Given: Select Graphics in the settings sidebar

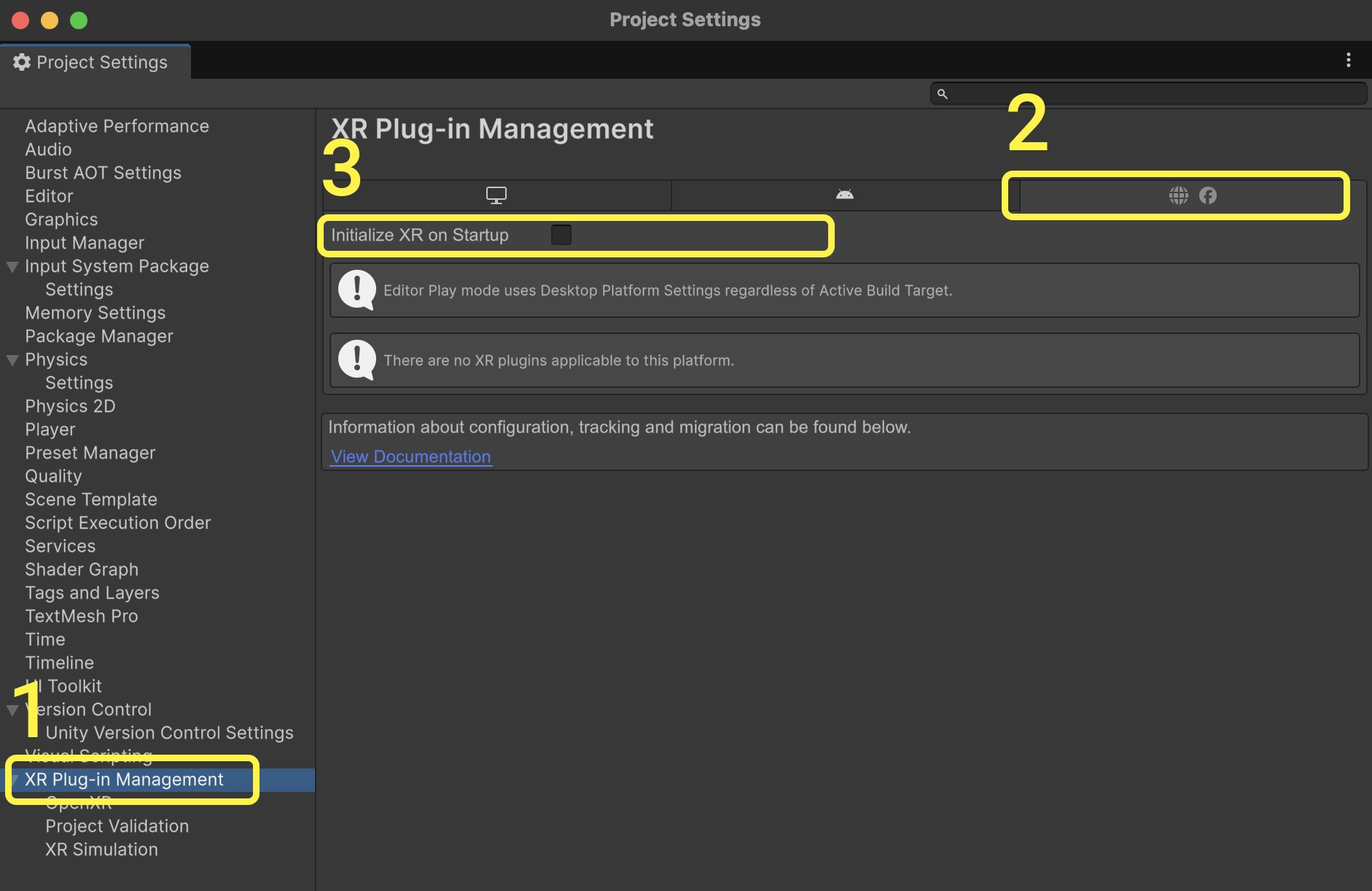Looking at the screenshot, I should [x=61, y=219].
